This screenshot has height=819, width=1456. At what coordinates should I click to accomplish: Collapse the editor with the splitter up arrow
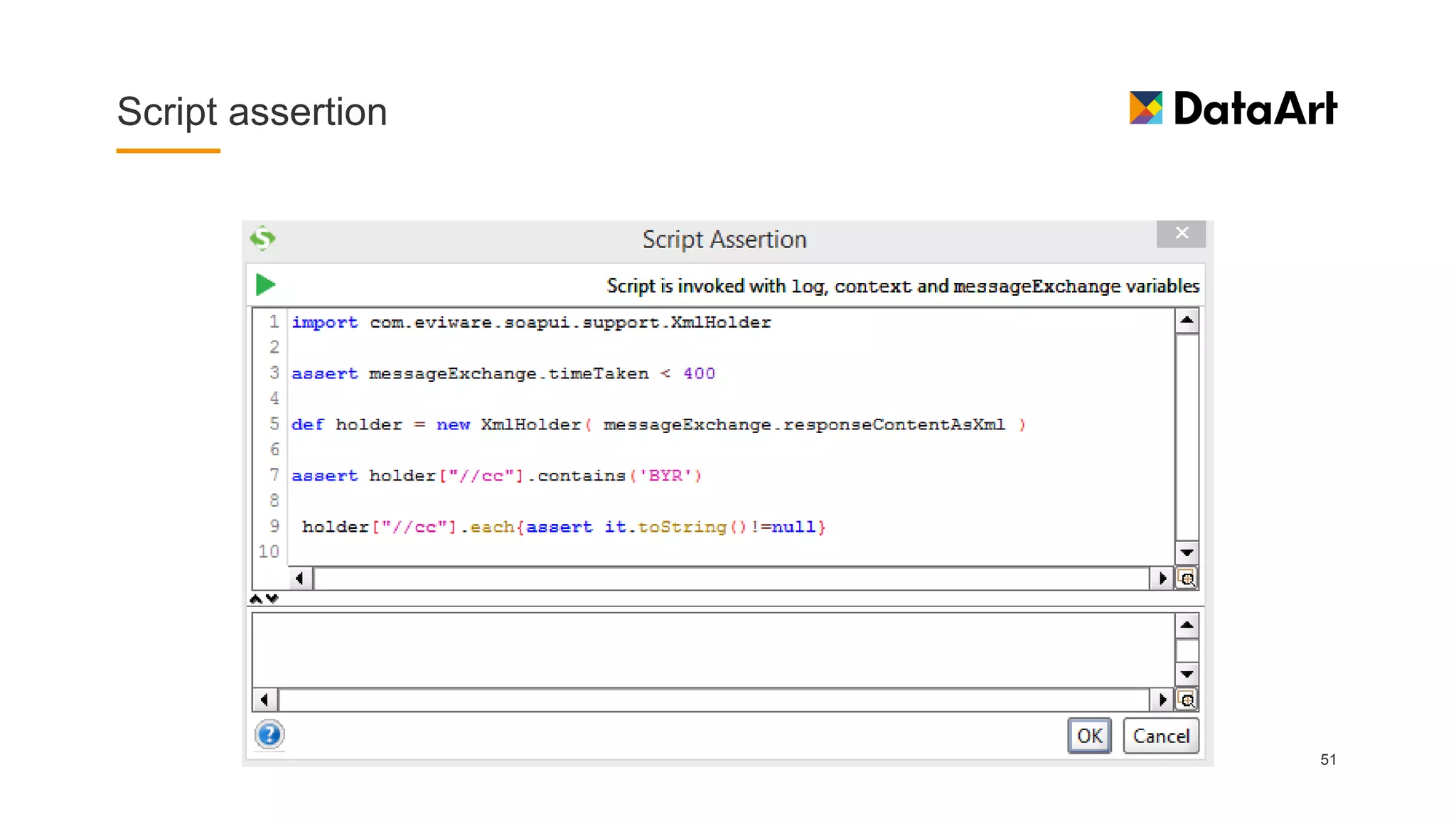click(256, 599)
